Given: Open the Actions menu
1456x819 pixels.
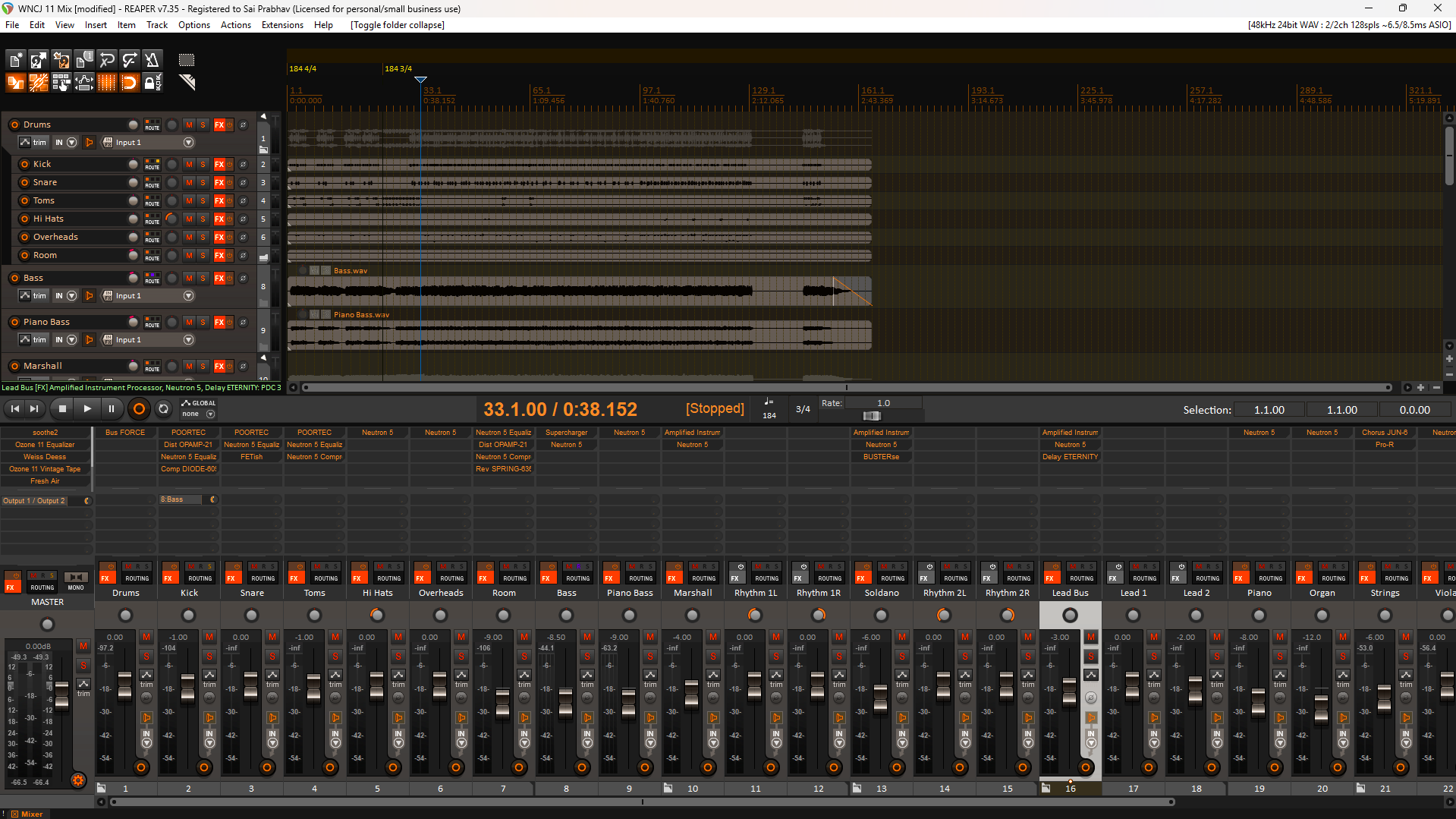Looking at the screenshot, I should (236, 25).
